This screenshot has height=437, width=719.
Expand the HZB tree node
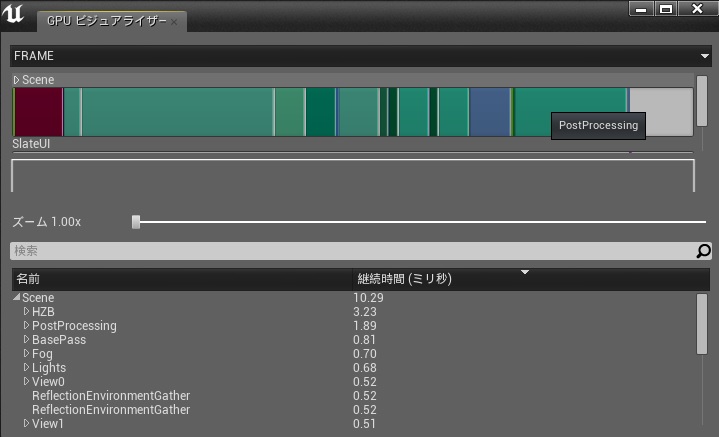[26, 311]
